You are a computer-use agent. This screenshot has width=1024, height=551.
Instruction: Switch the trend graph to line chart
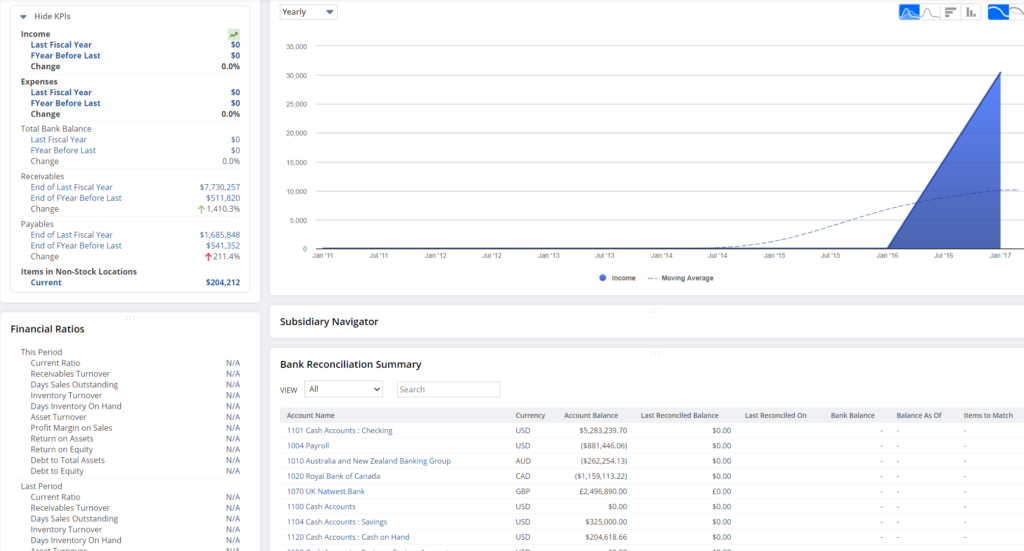pyautogui.click(x=930, y=12)
